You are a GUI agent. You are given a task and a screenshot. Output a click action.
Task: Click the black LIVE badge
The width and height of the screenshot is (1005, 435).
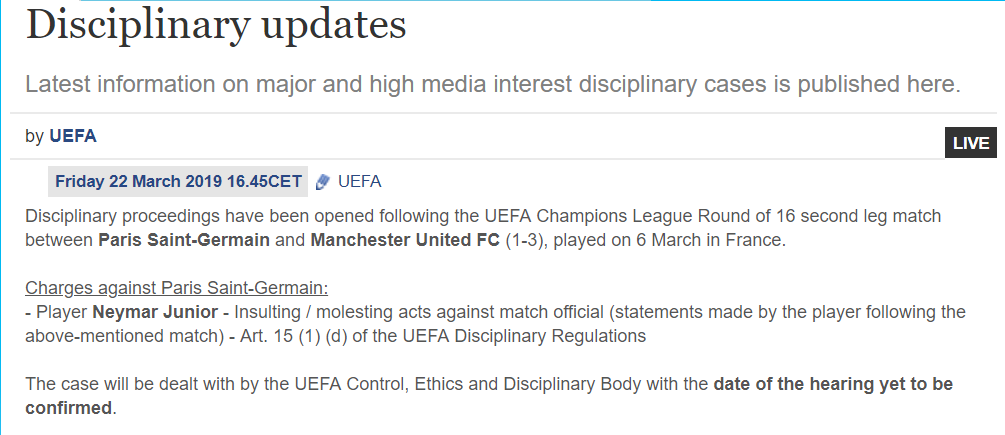(970, 143)
